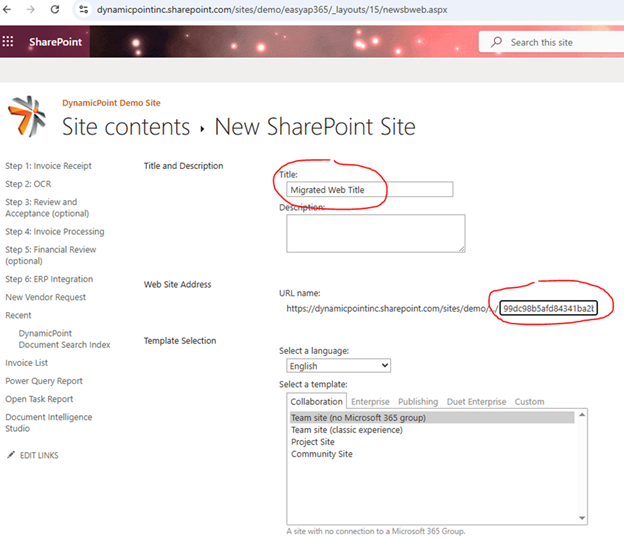The image size is (624, 538).
Task: Click the search magnifier icon
Action: pyautogui.click(x=496, y=42)
